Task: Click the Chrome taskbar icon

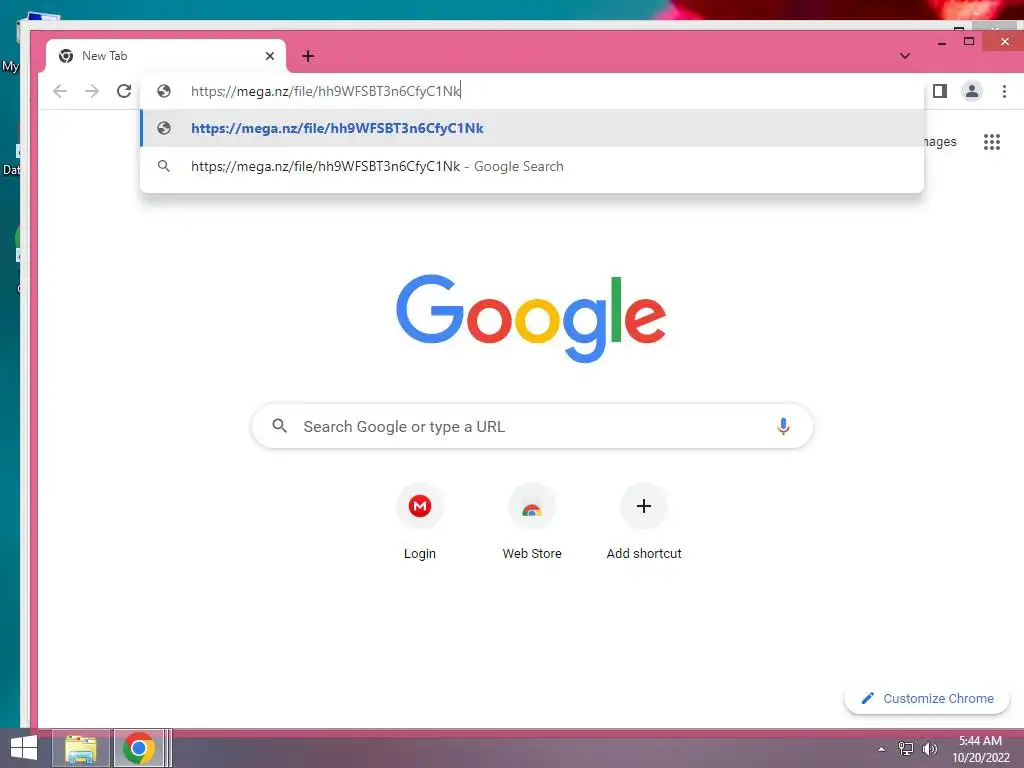Action: (x=138, y=748)
